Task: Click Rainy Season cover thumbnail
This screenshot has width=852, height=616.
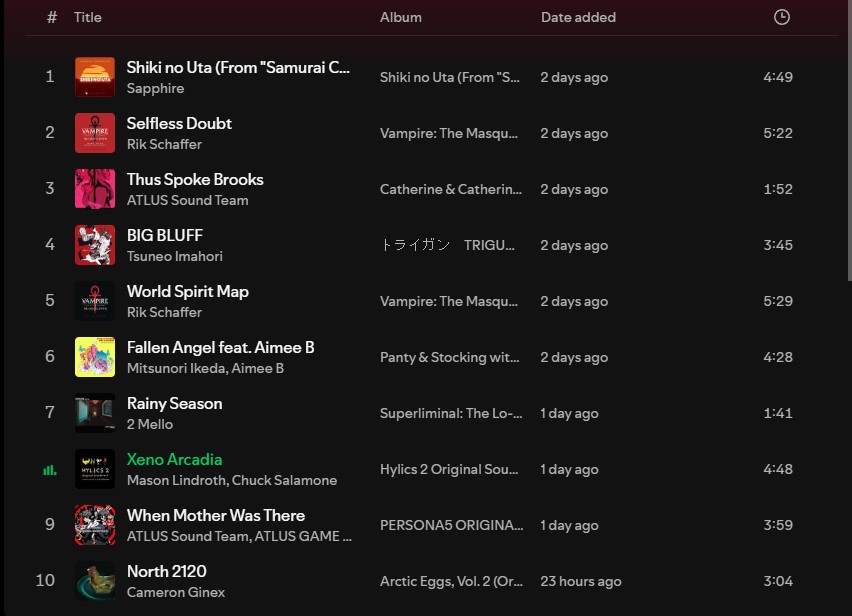Action: click(x=95, y=412)
